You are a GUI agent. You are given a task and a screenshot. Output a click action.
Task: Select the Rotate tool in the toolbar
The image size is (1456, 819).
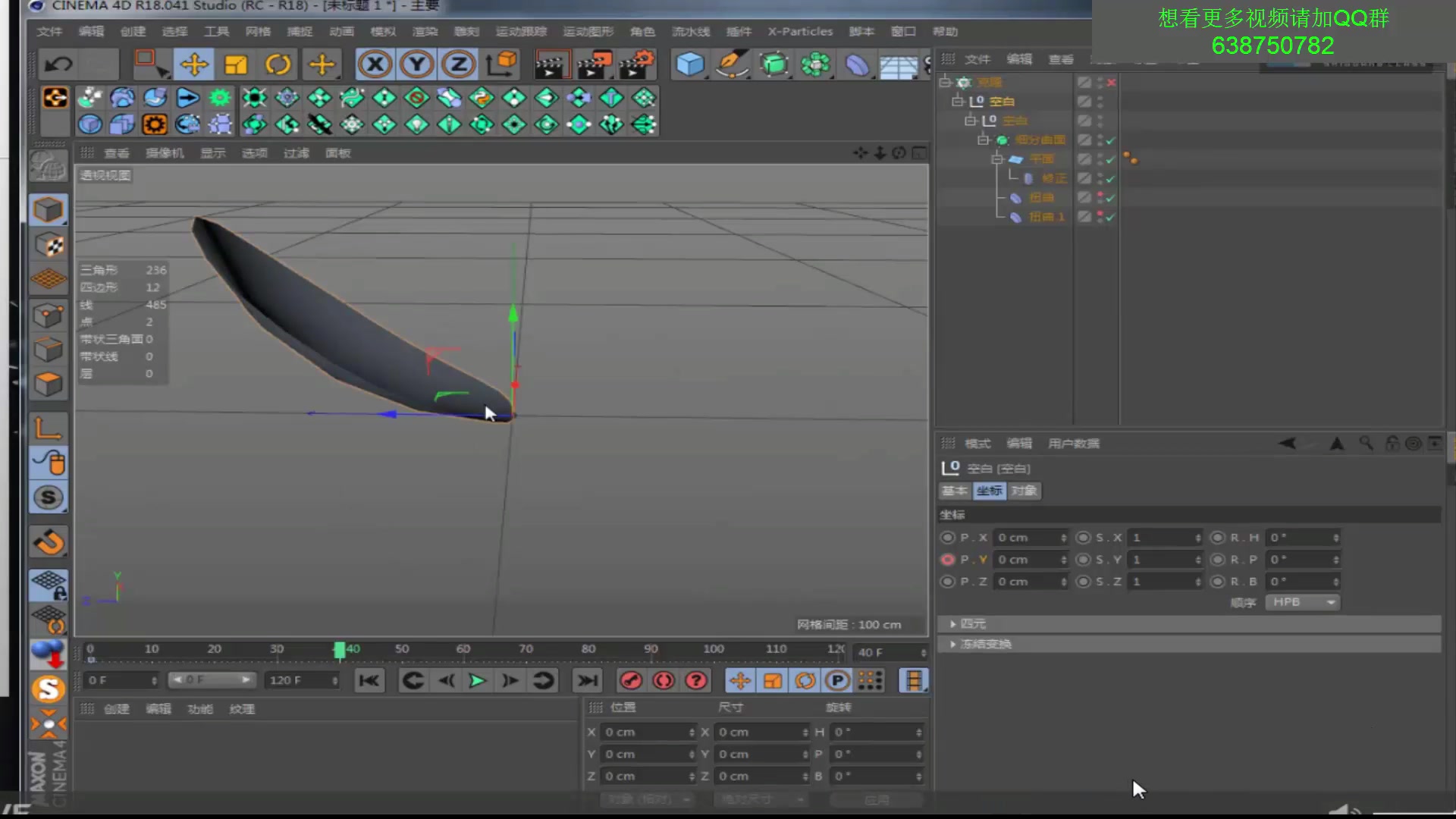[x=278, y=64]
